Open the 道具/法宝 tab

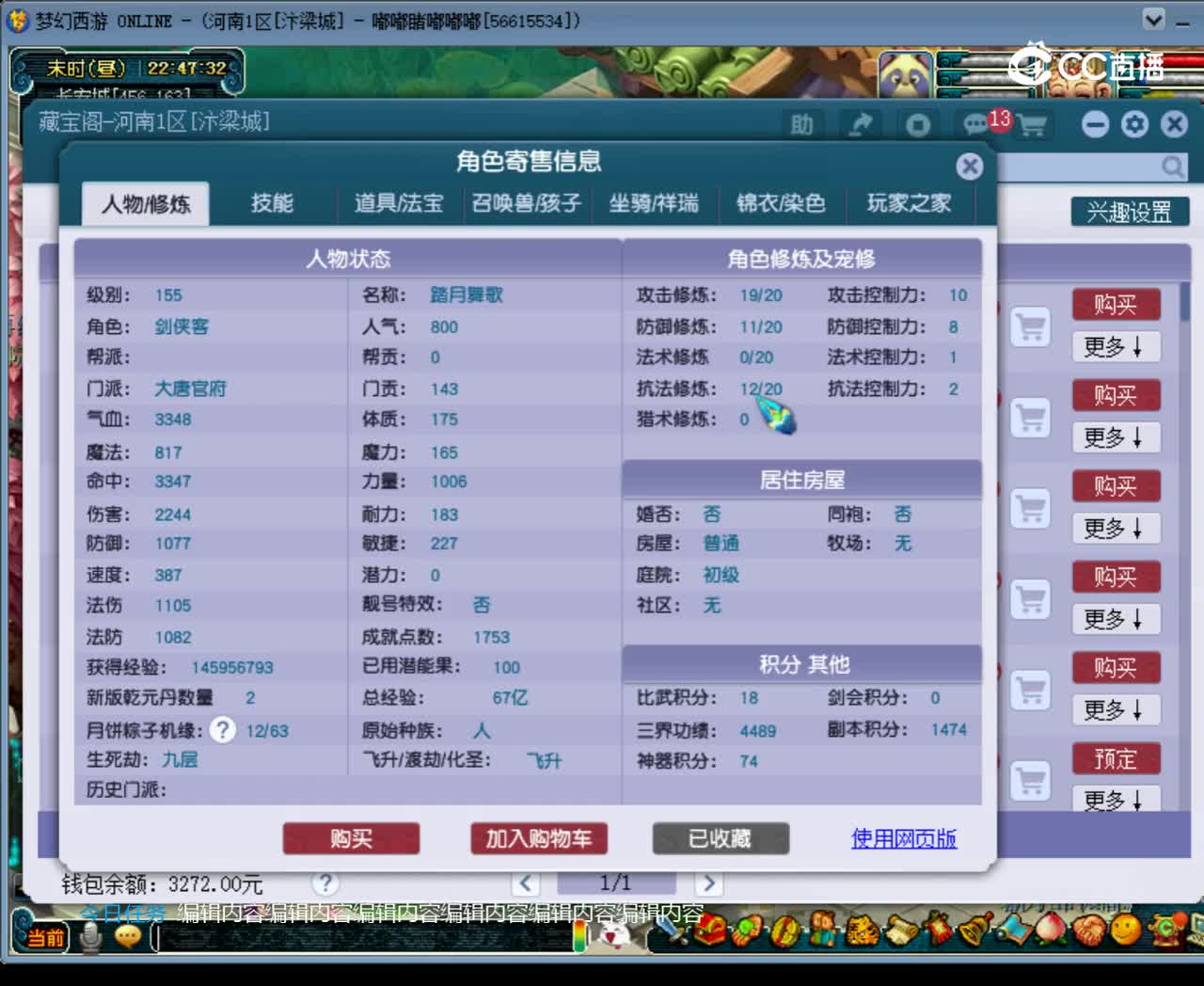(x=399, y=203)
